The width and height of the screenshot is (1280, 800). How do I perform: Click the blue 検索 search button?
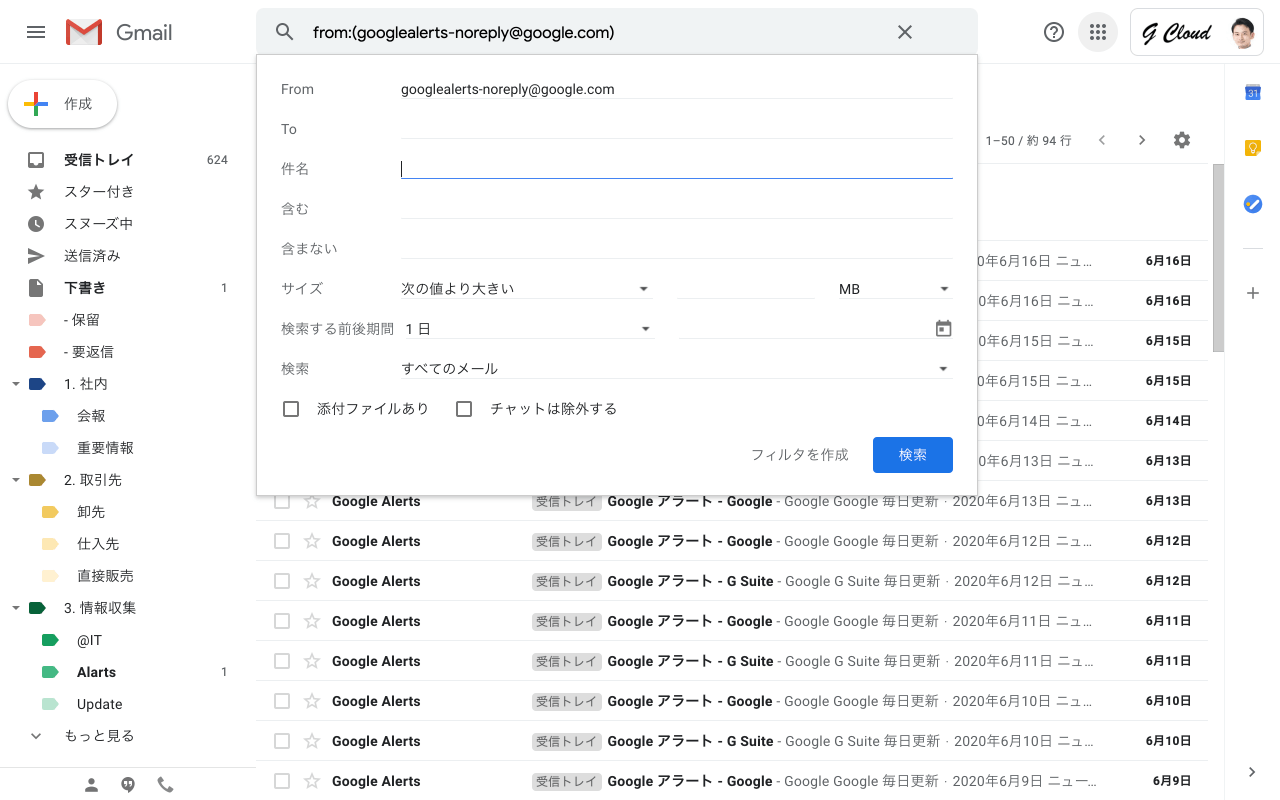[x=913, y=455]
